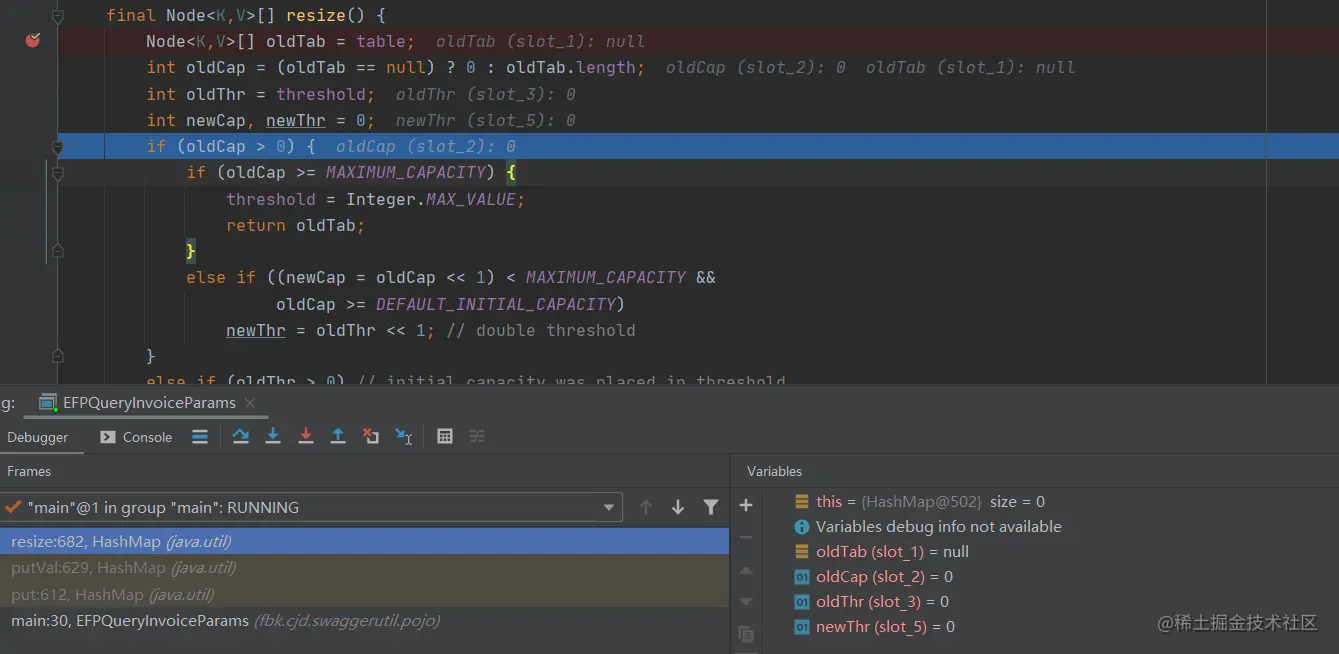The height and width of the screenshot is (654, 1339).
Task: Click the Variables panel header
Action: click(774, 471)
